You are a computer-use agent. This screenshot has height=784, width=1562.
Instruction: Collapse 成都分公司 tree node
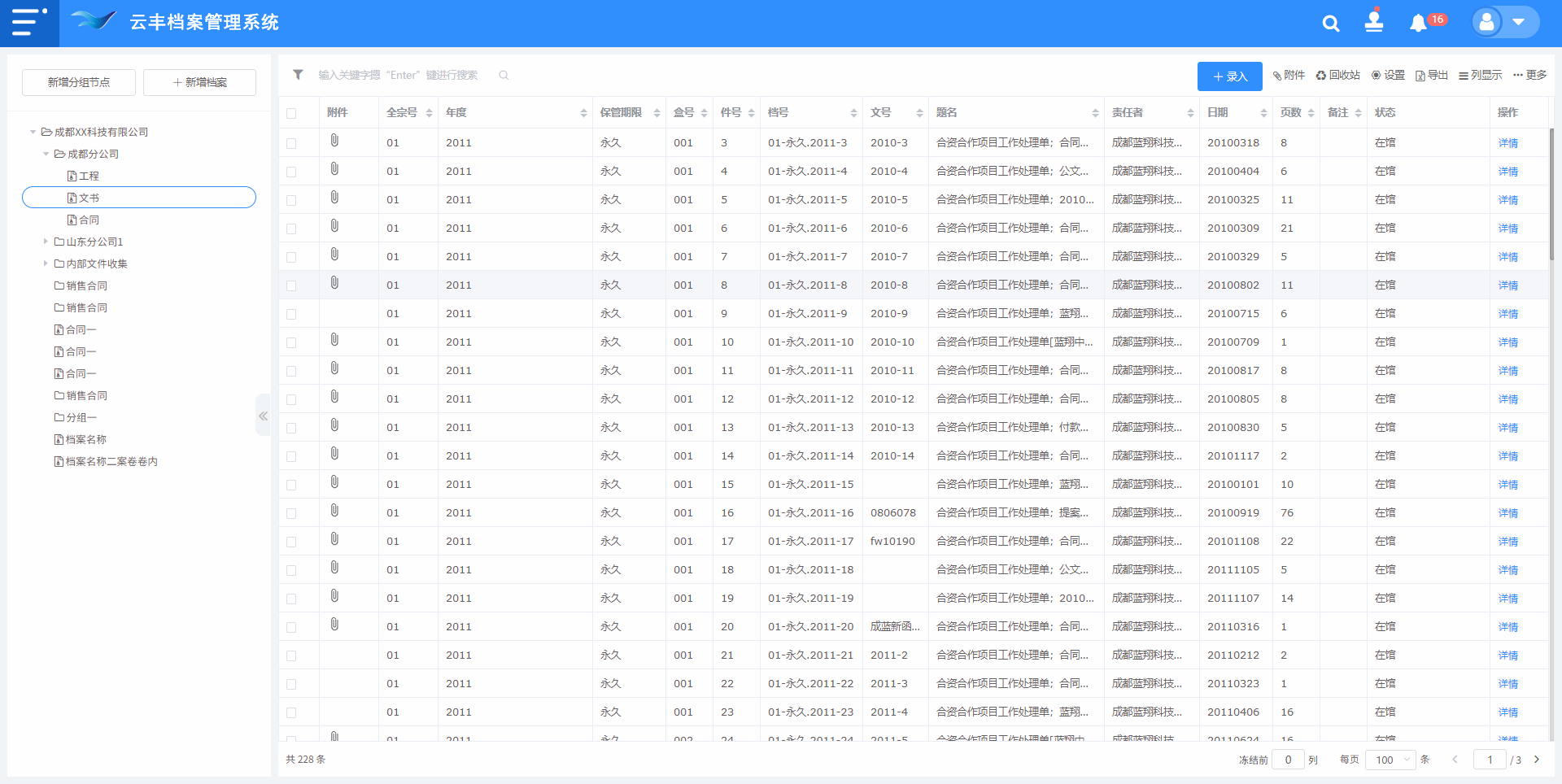pyautogui.click(x=46, y=154)
